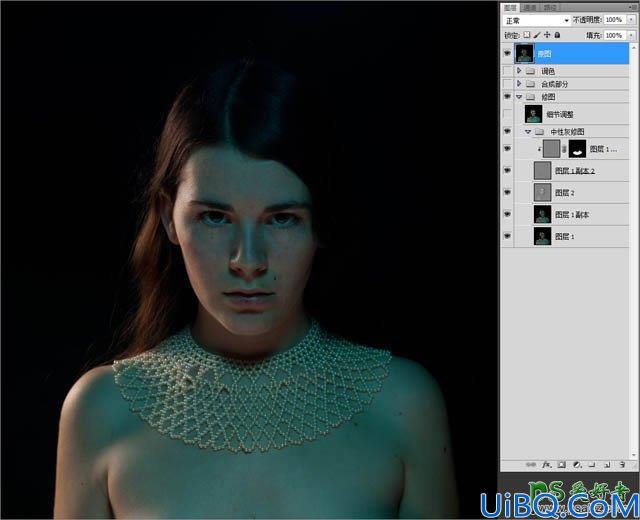
Task: Click the 填充 100% input field
Action: coord(615,36)
